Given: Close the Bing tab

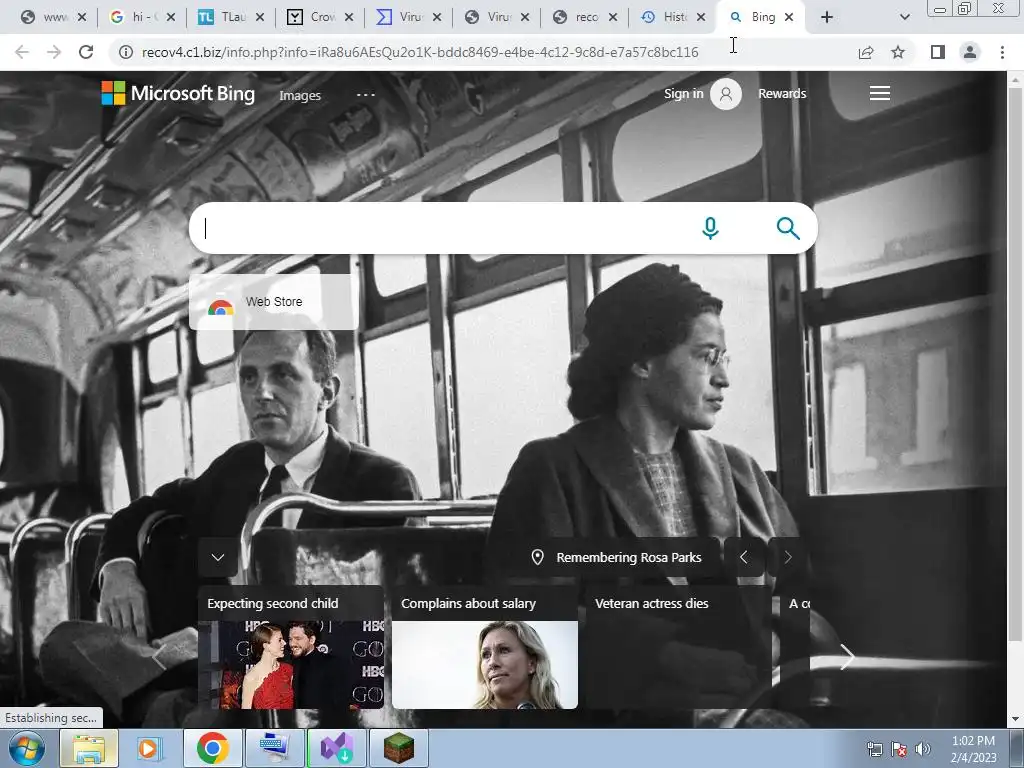Looking at the screenshot, I should (x=789, y=17).
